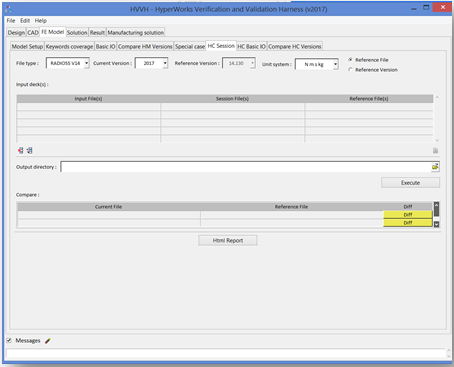Click the Output directory input field

(246, 167)
